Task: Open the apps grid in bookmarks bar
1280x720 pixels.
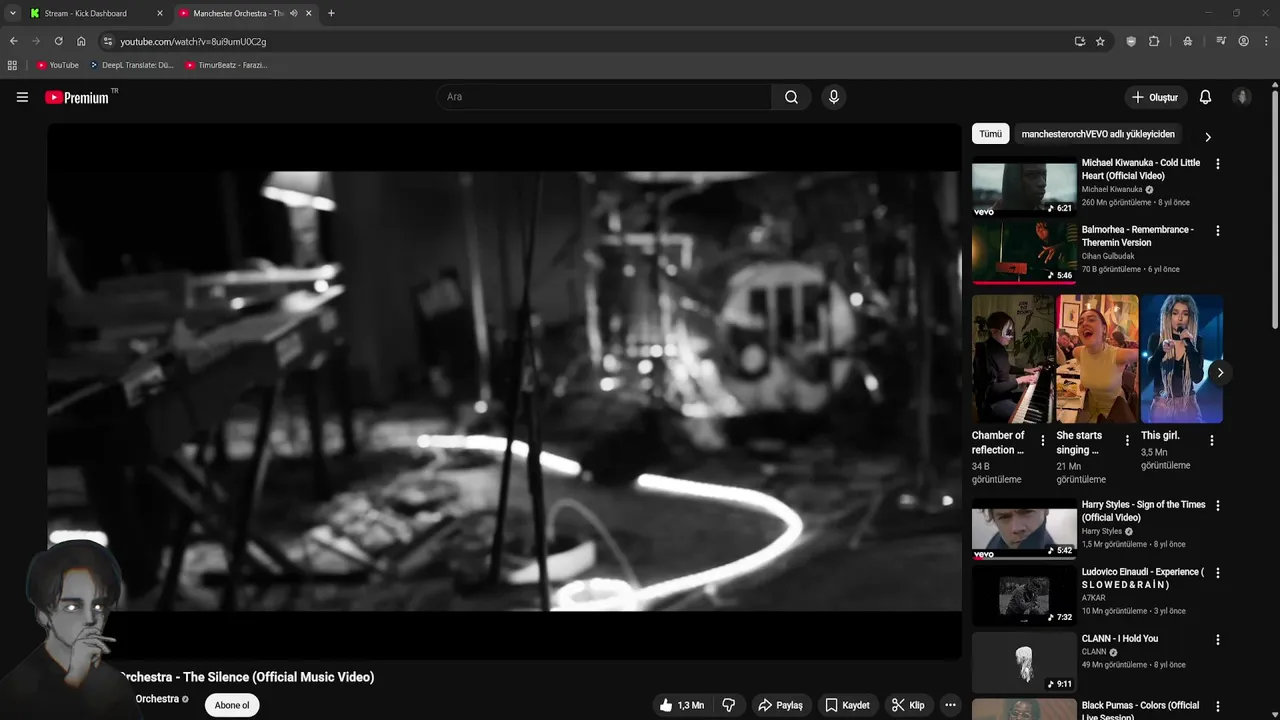Action: point(12,65)
